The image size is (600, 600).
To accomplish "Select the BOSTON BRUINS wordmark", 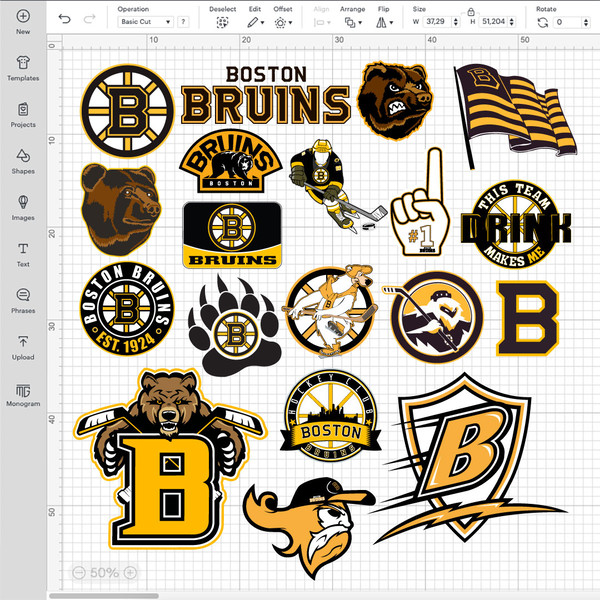I will [x=266, y=95].
